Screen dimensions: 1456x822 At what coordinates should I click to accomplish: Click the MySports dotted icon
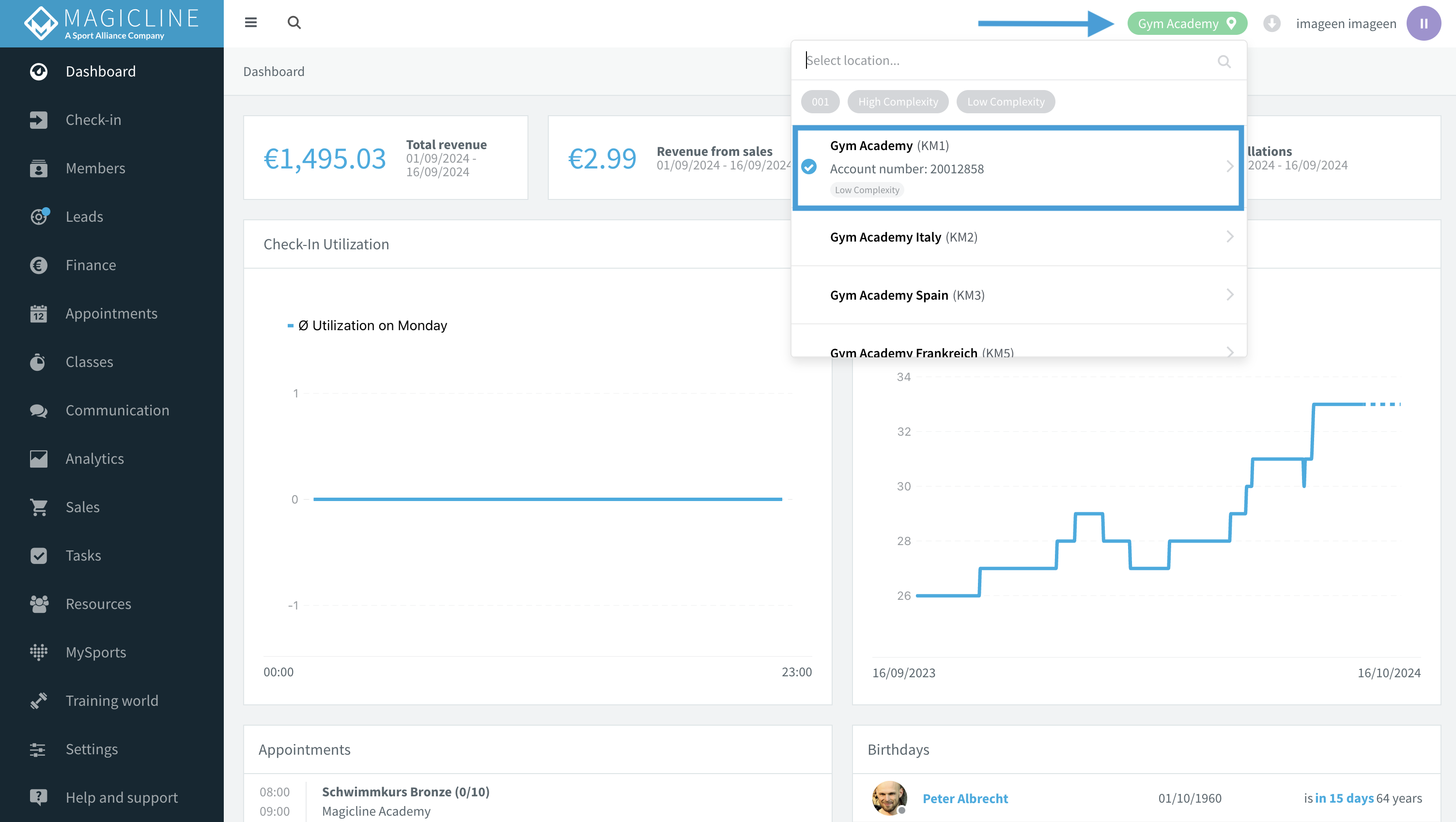(x=38, y=653)
